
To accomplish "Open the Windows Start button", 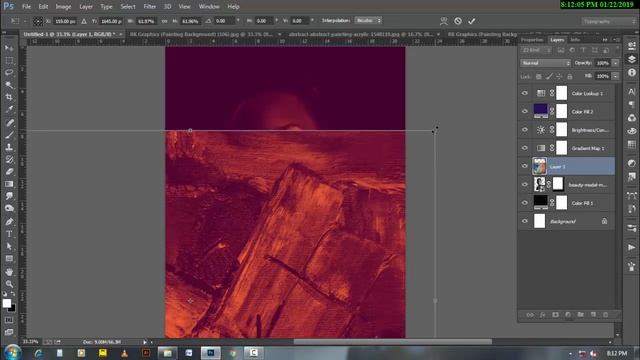I will (13, 352).
